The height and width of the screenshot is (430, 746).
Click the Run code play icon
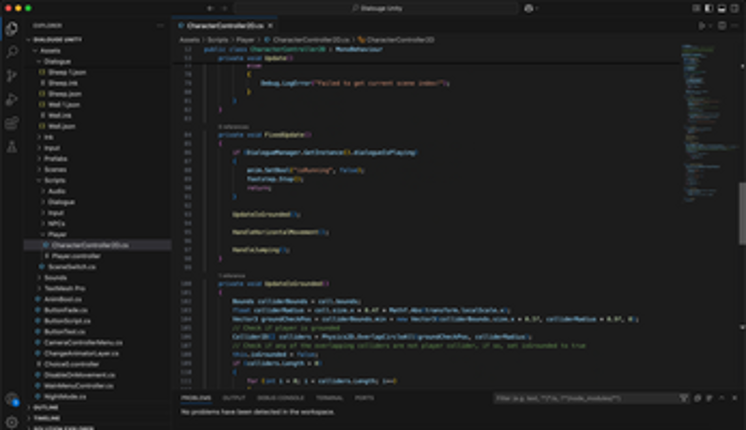pos(703,25)
